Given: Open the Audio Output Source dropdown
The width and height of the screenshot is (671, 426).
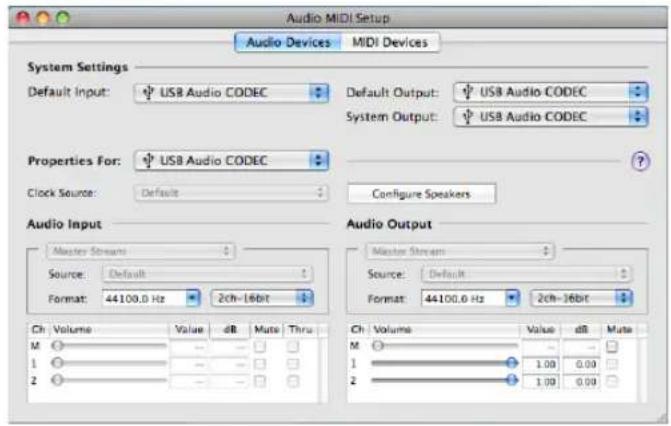Looking at the screenshot, I should click(x=526, y=274).
